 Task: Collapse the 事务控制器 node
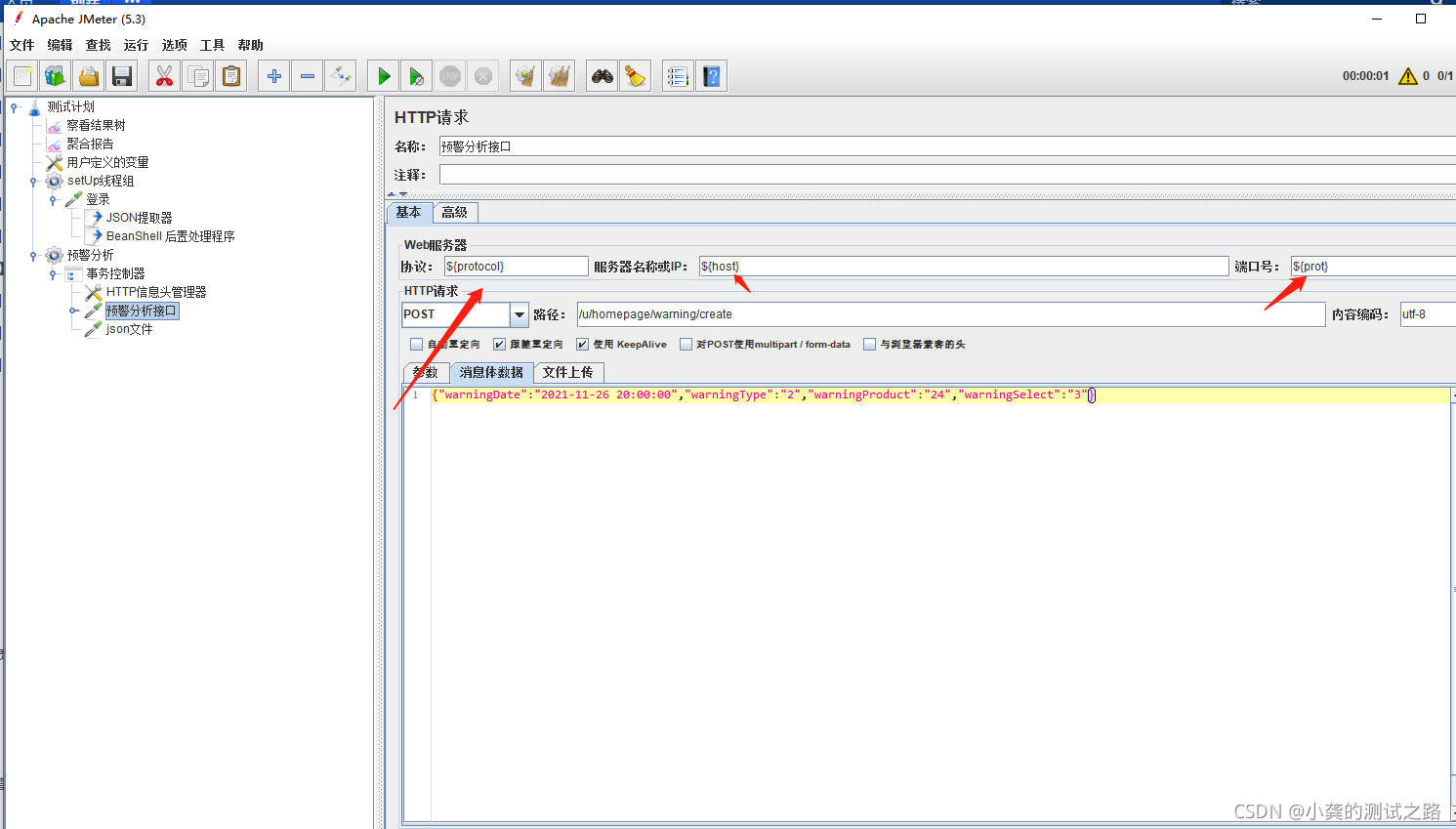point(53,274)
